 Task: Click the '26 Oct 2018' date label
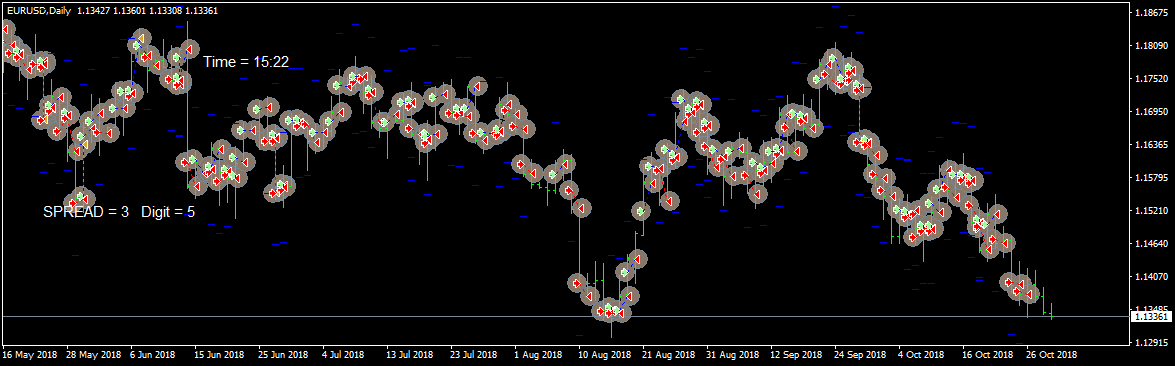pos(1052,354)
